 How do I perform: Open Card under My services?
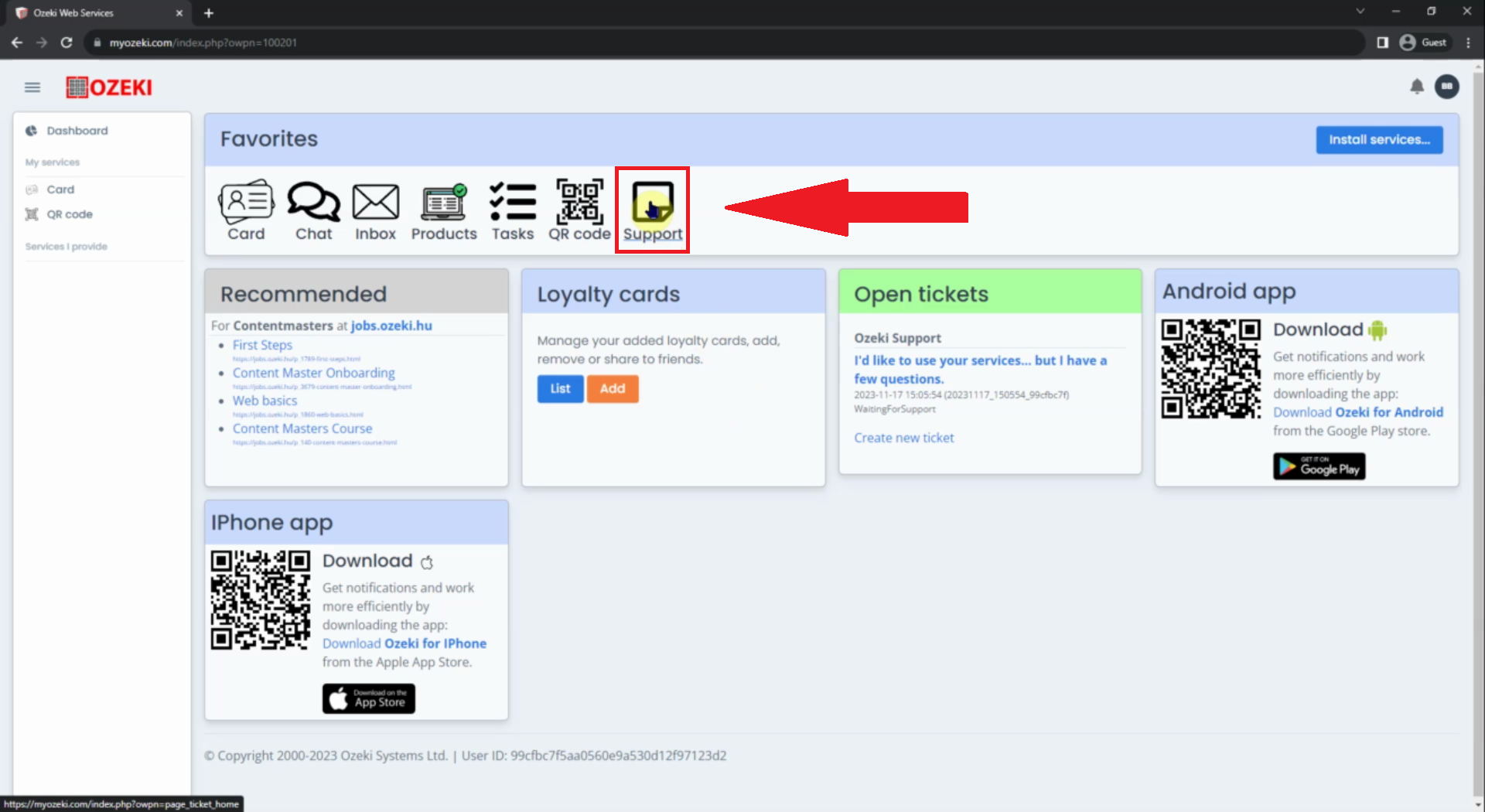click(60, 189)
